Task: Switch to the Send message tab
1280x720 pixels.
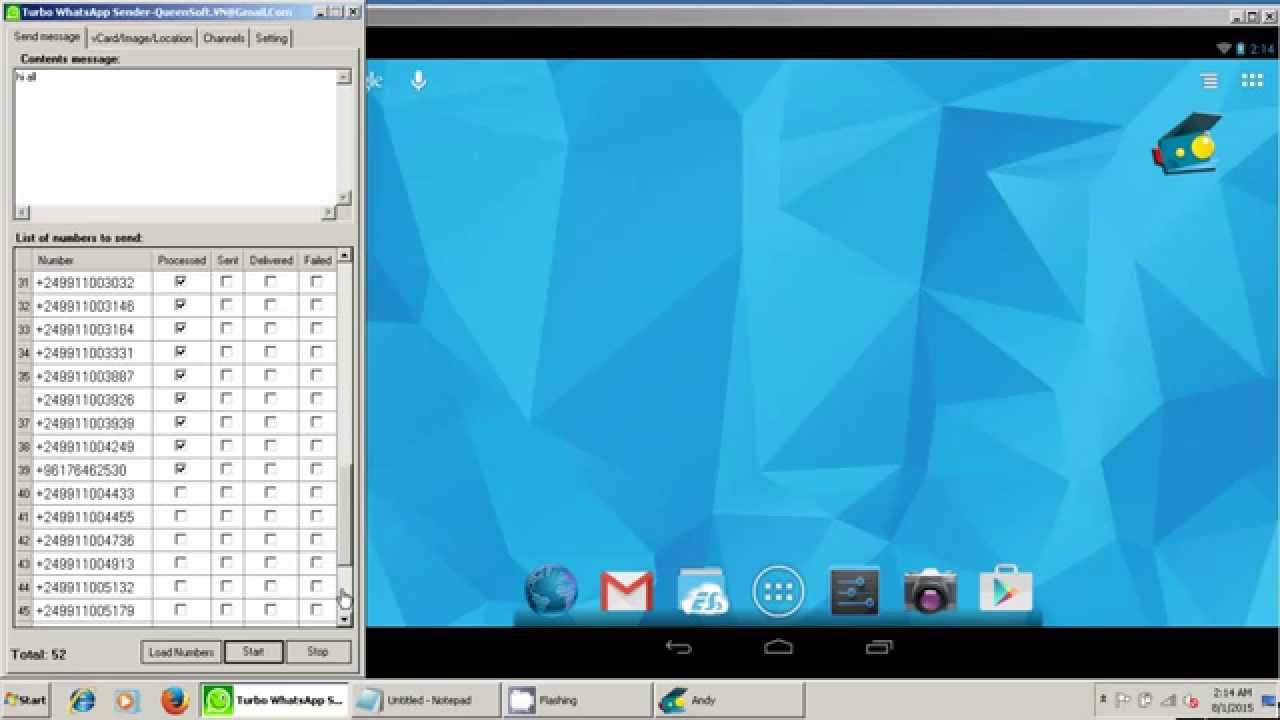Action: pyautogui.click(x=46, y=37)
